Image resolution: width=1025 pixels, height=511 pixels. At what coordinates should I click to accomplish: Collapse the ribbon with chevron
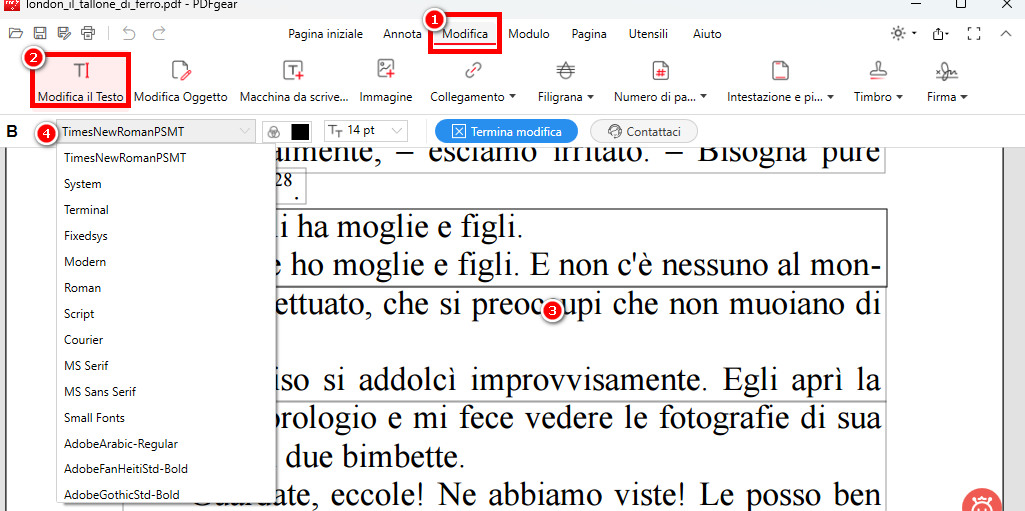pos(1006,33)
